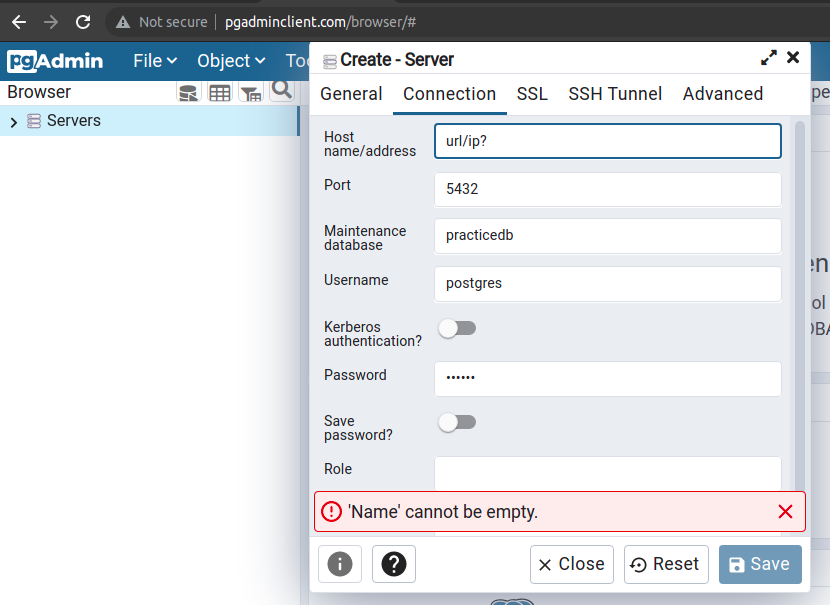Click the Query Tool database icon in Browser toolbar

188,93
